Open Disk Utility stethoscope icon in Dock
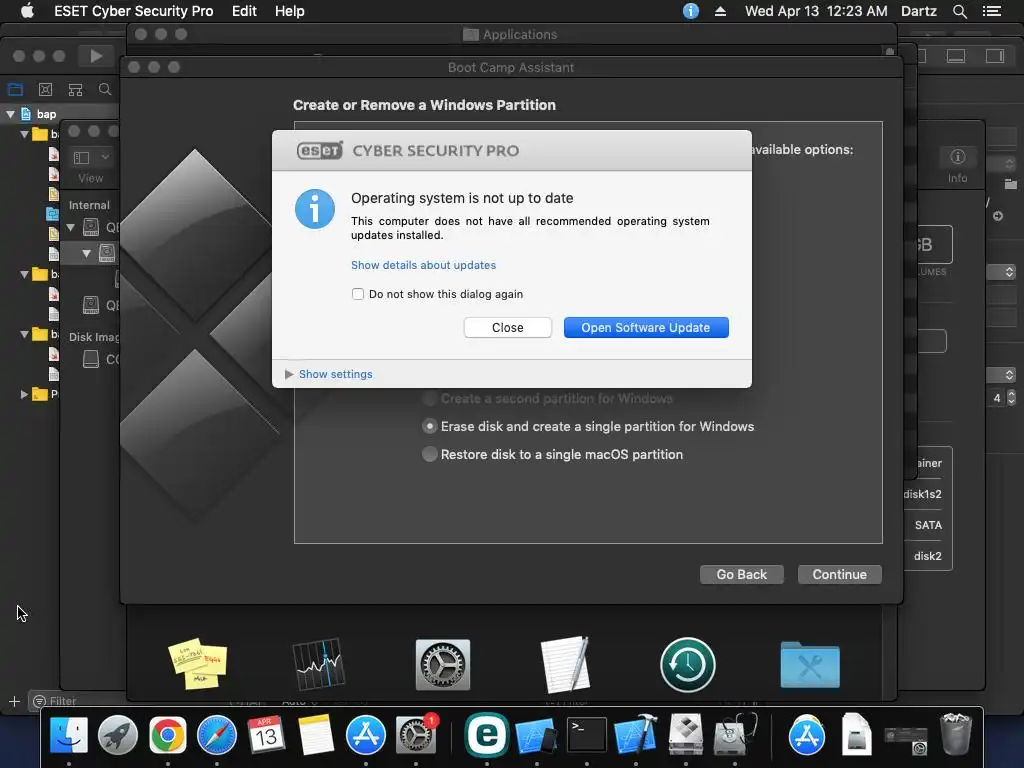Image resolution: width=1024 pixels, height=768 pixels. (x=735, y=735)
